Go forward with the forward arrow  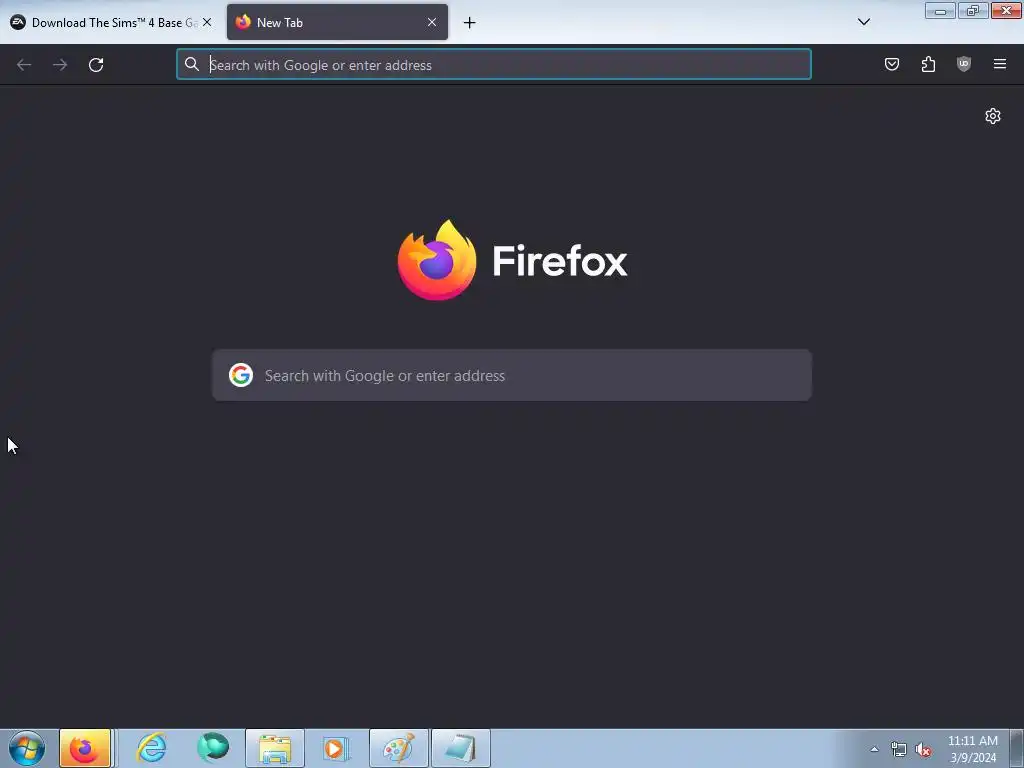(x=60, y=65)
